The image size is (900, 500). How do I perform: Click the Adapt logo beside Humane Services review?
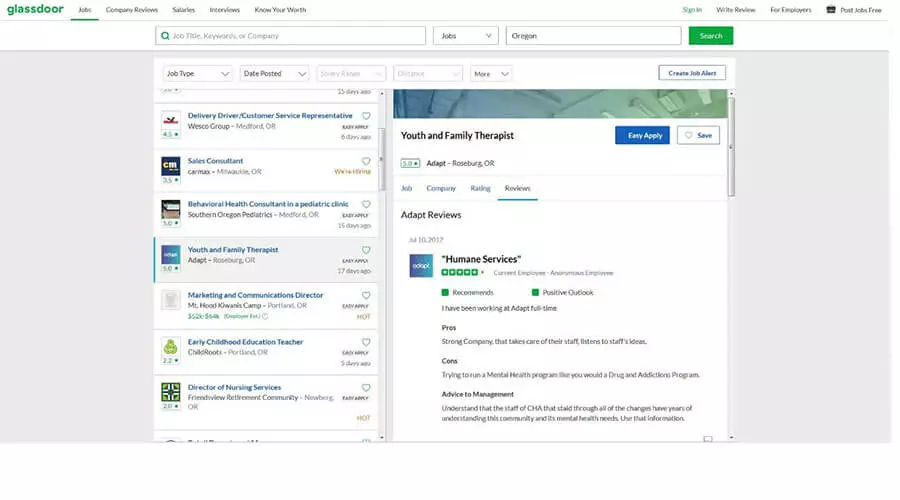[421, 266]
